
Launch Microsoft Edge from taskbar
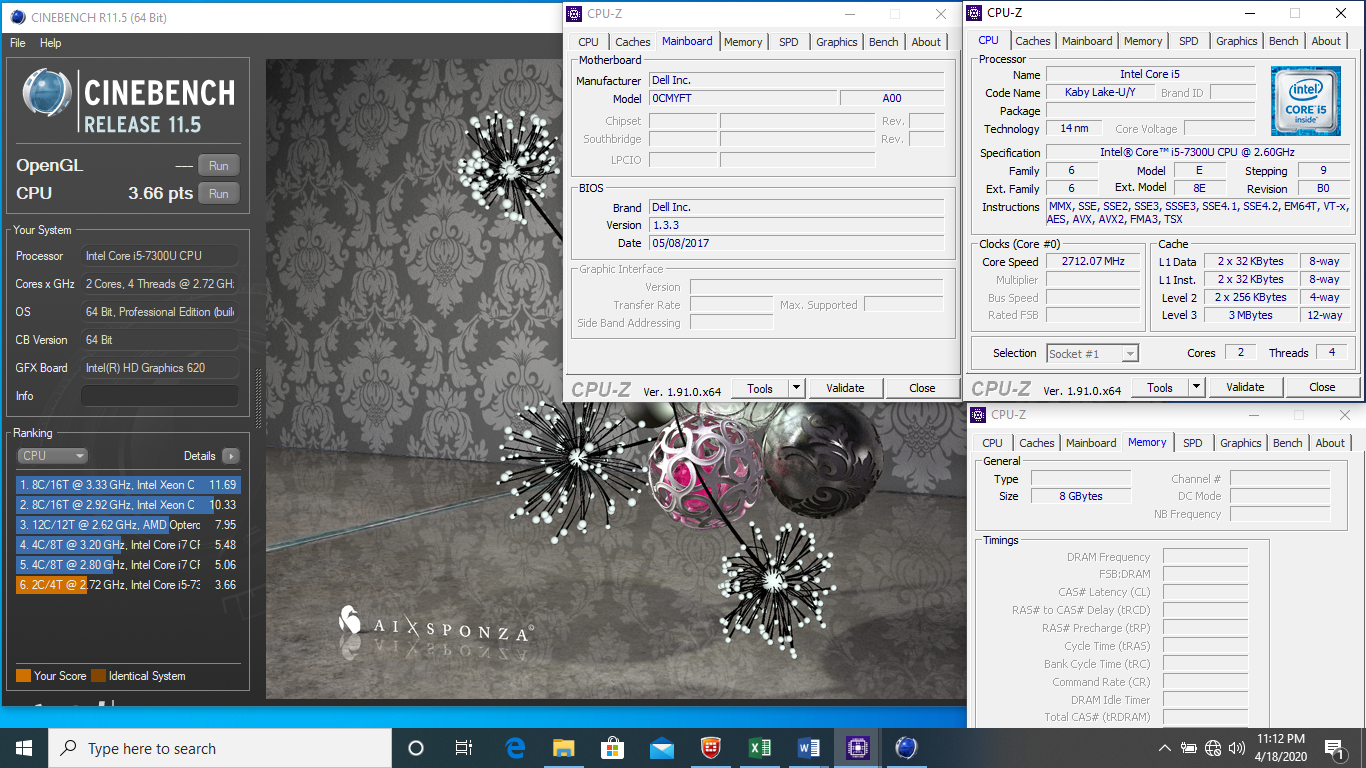click(x=515, y=748)
